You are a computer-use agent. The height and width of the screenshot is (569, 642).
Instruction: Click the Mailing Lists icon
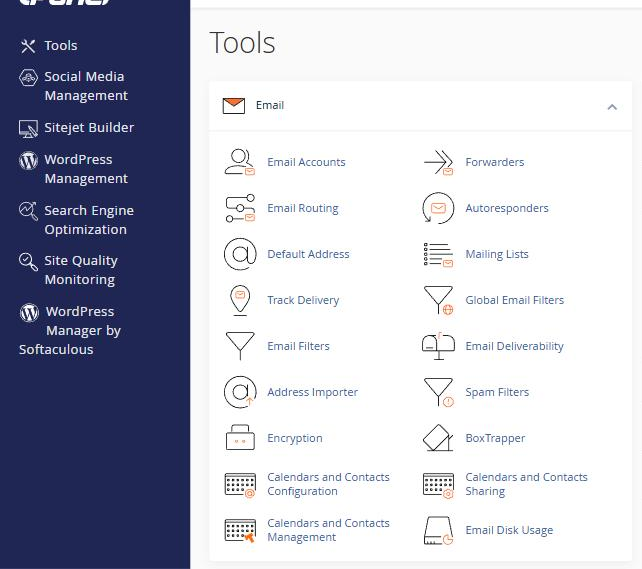click(438, 254)
